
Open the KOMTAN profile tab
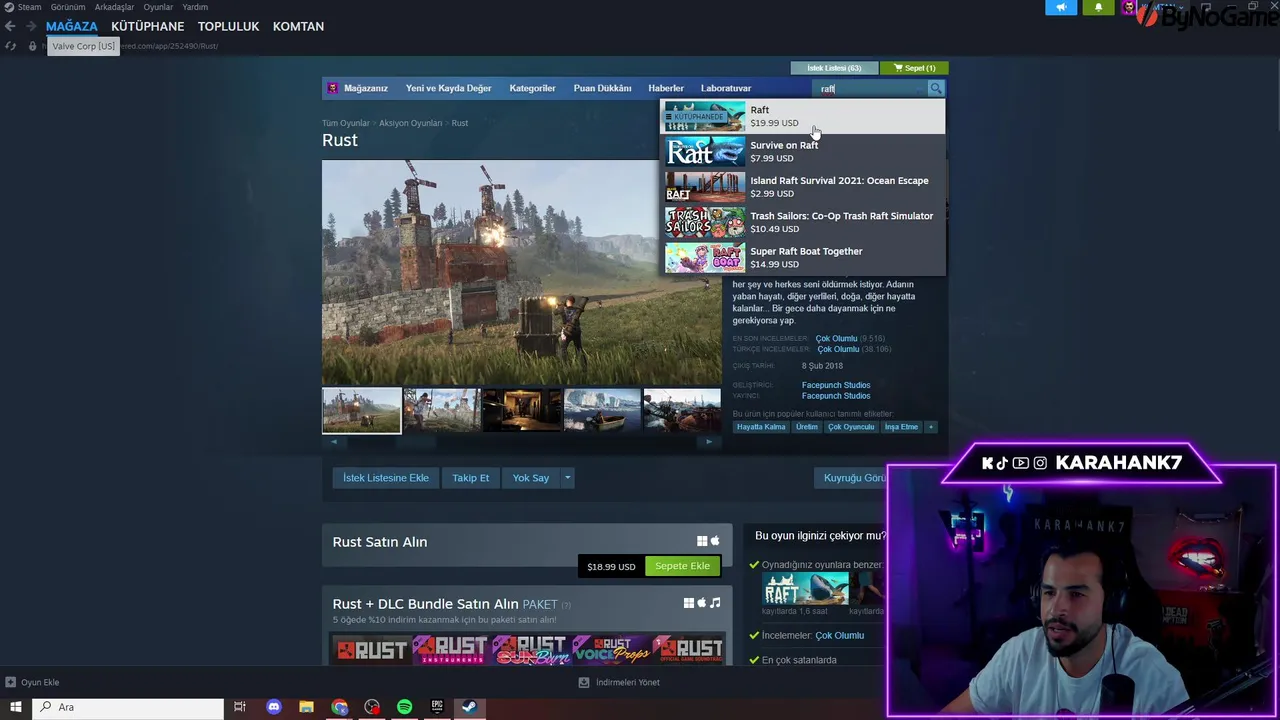298,26
